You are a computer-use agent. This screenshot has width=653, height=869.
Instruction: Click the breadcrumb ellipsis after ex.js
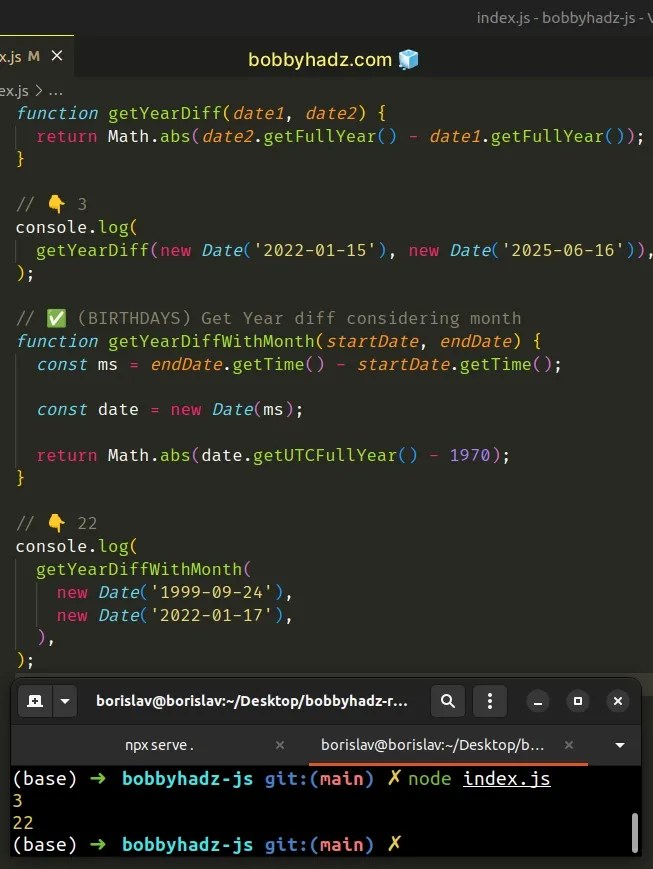coord(55,91)
